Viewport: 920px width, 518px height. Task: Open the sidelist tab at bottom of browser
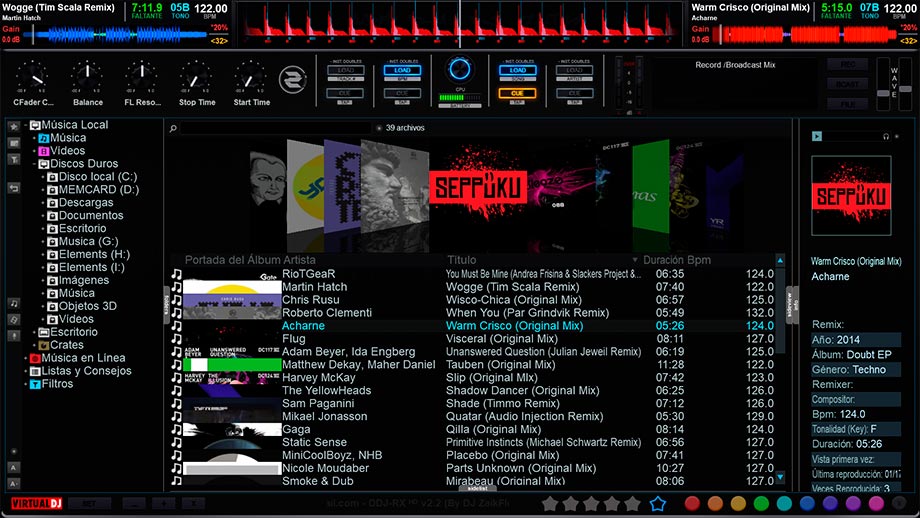coord(477,488)
